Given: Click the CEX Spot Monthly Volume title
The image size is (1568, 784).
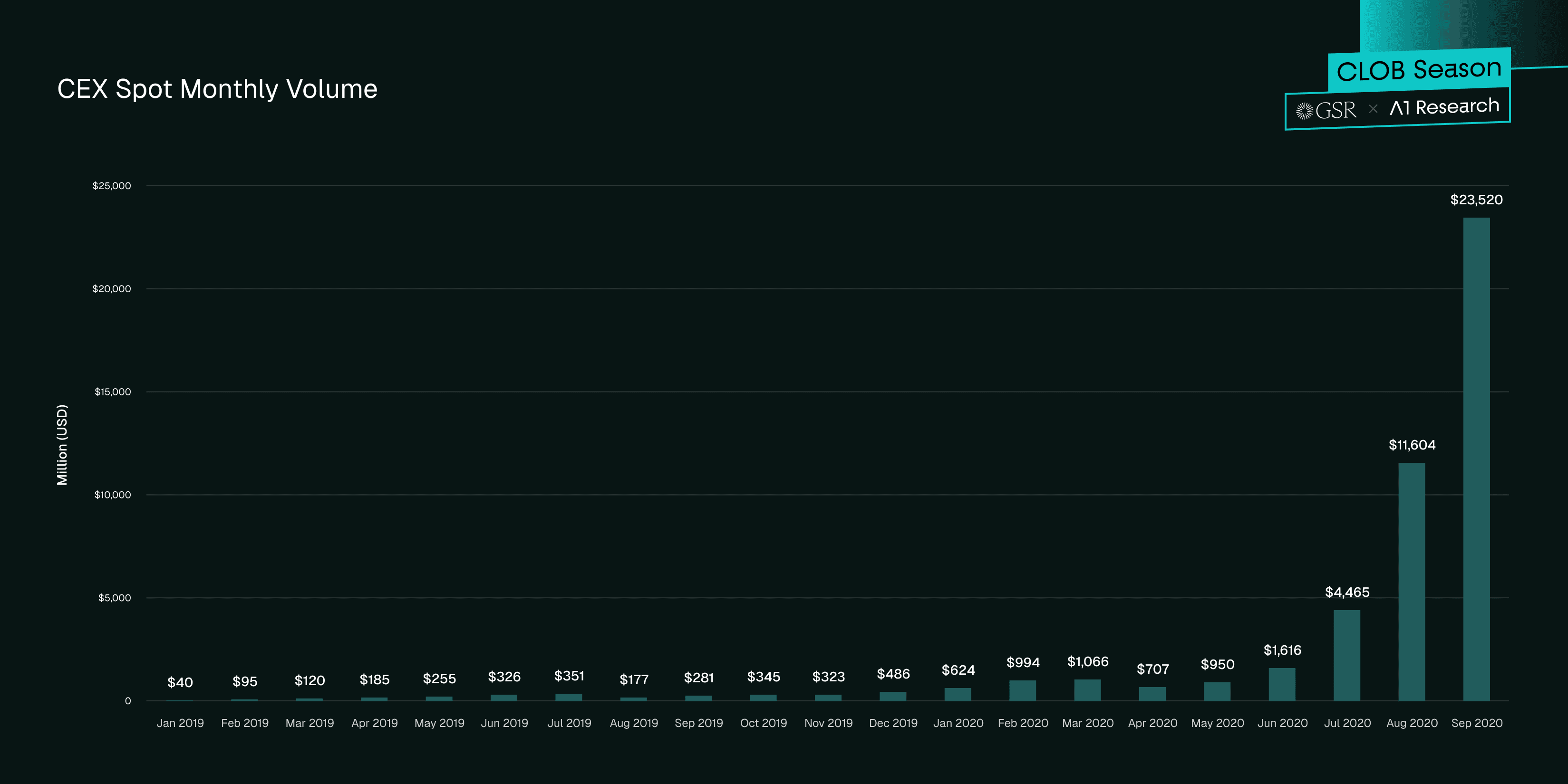Looking at the screenshot, I should 217,89.
